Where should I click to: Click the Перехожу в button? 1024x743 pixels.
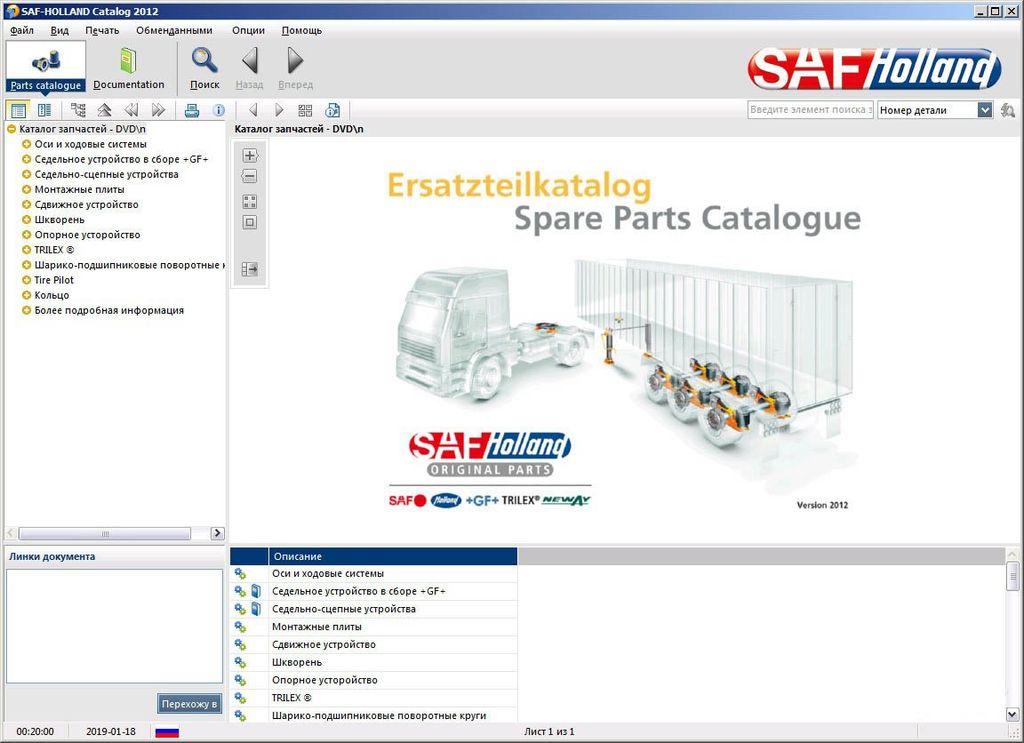(x=189, y=704)
